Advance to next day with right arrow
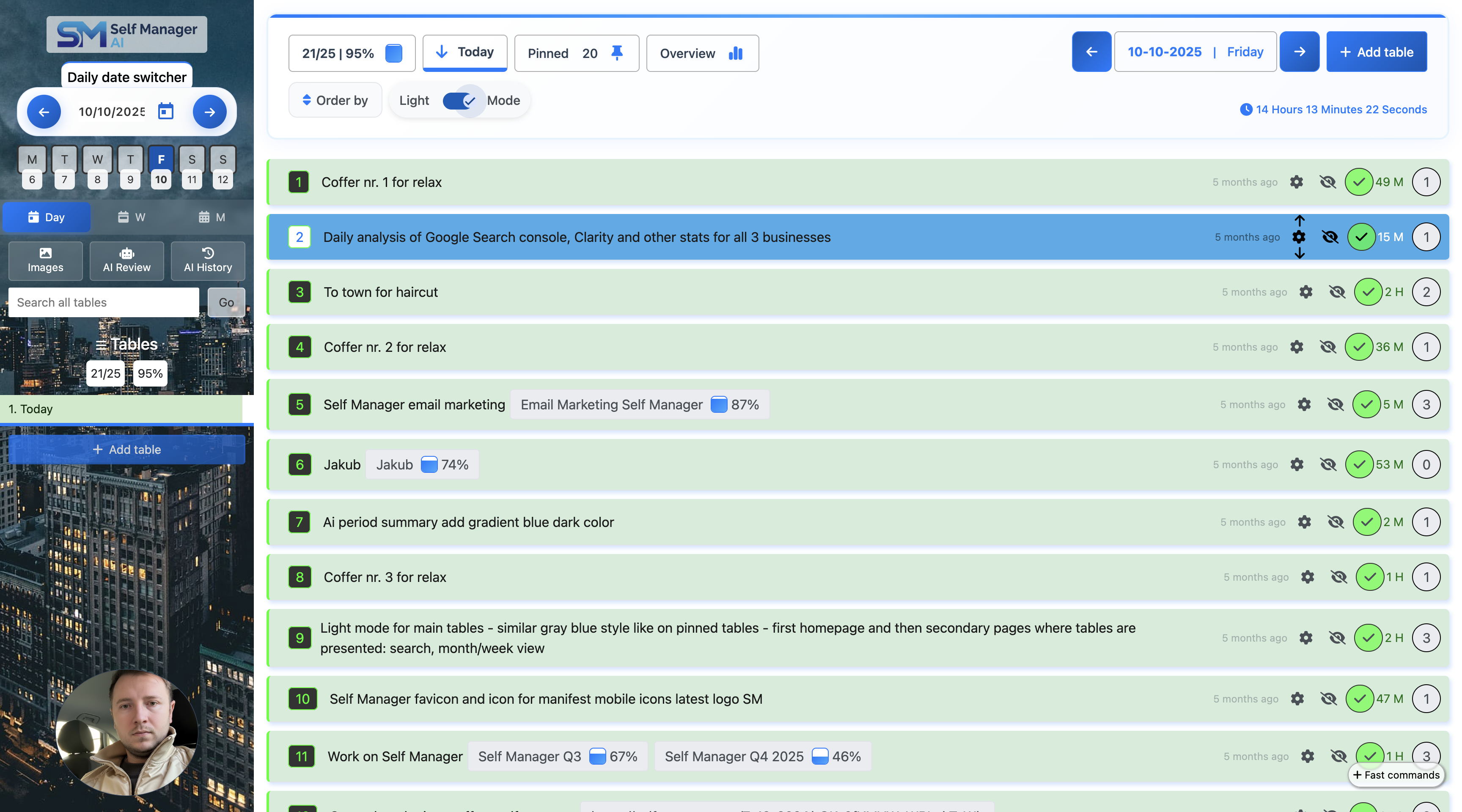 click(1299, 52)
